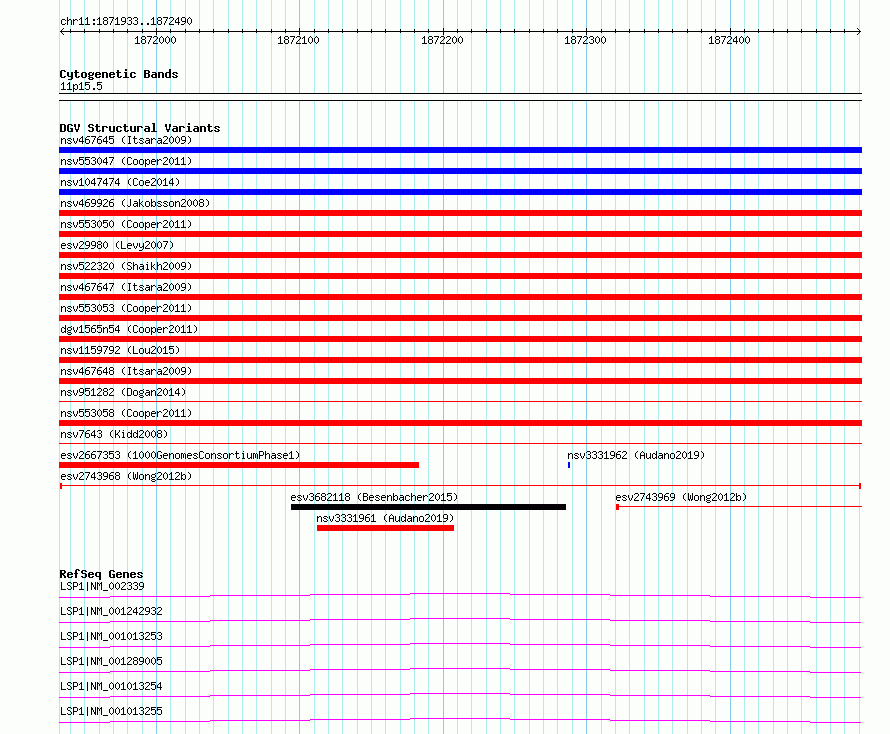Image resolution: width=890 pixels, height=734 pixels.
Task: Click the red esv2667353 variant bar
Action: (239, 465)
